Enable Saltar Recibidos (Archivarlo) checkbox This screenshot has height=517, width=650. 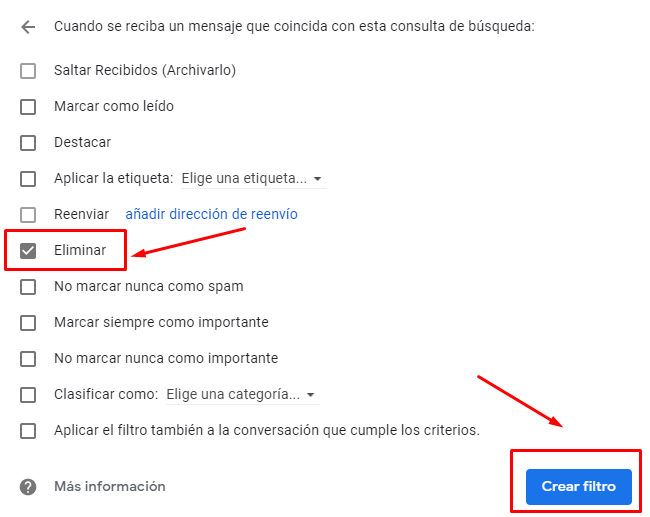point(28,71)
